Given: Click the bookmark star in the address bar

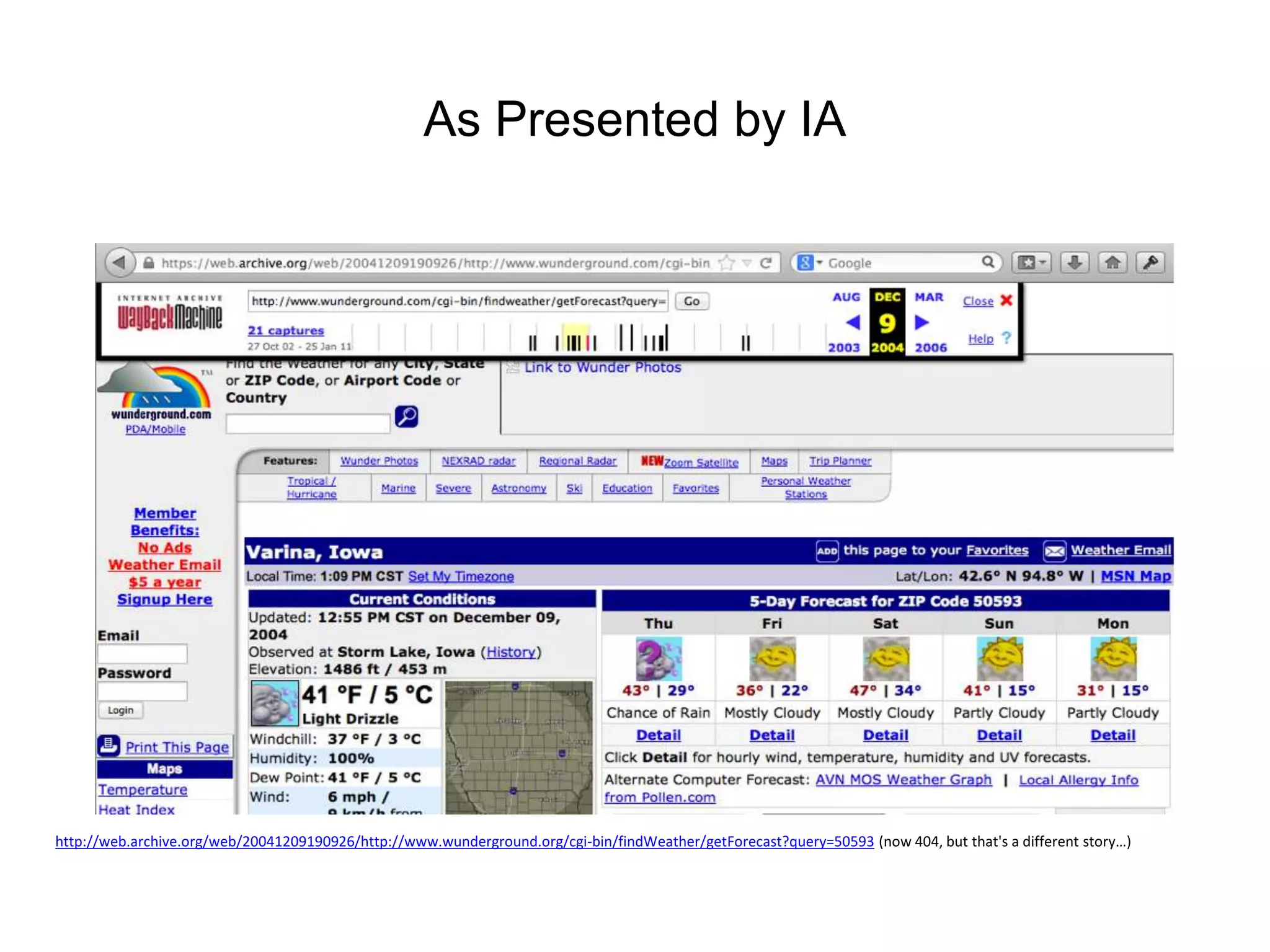Looking at the screenshot, I should (x=726, y=263).
